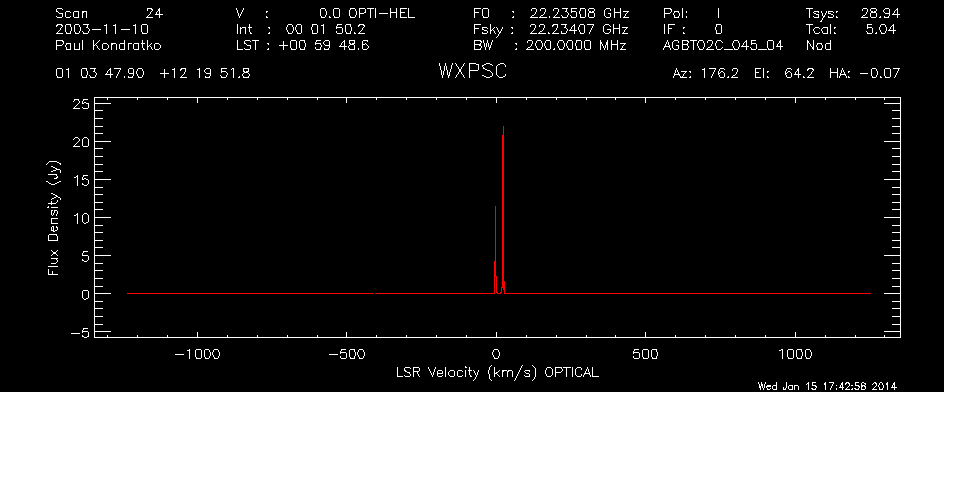962x490 pixels.
Task: Select the Fsky frequency 22.23407 GHz
Action: [580, 29]
